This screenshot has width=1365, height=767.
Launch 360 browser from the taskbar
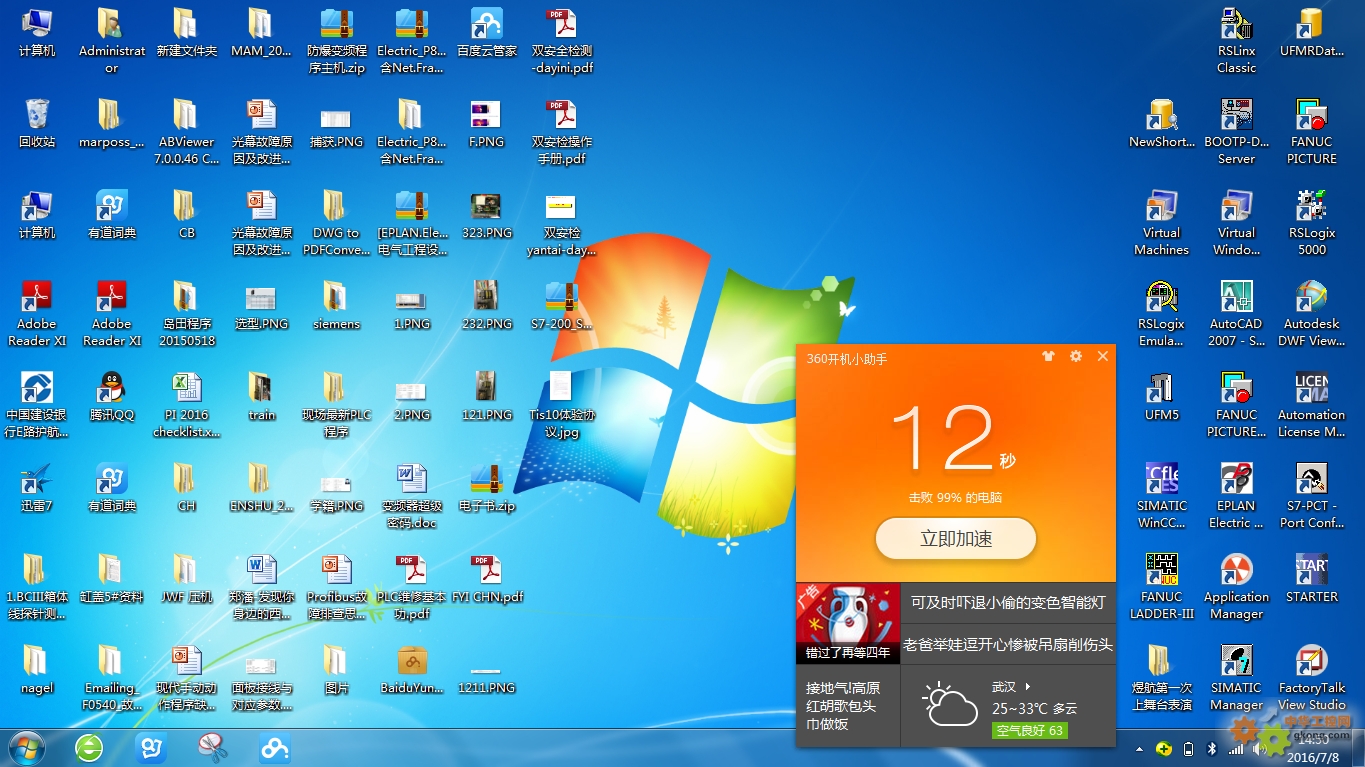[x=89, y=747]
